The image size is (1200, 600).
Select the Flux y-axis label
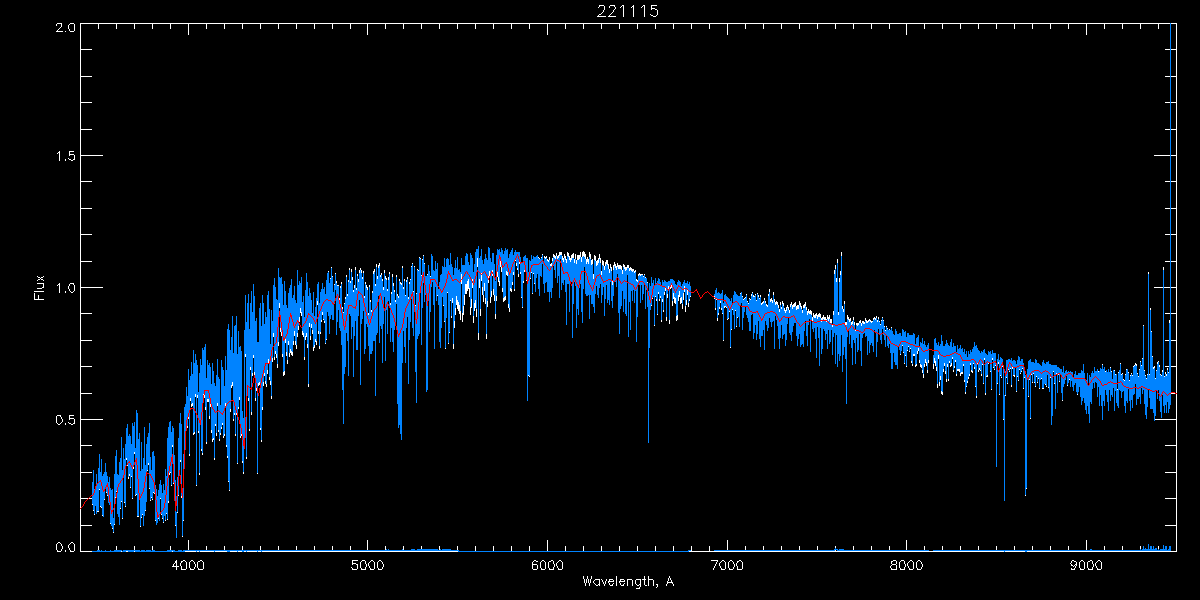pyautogui.click(x=40, y=288)
